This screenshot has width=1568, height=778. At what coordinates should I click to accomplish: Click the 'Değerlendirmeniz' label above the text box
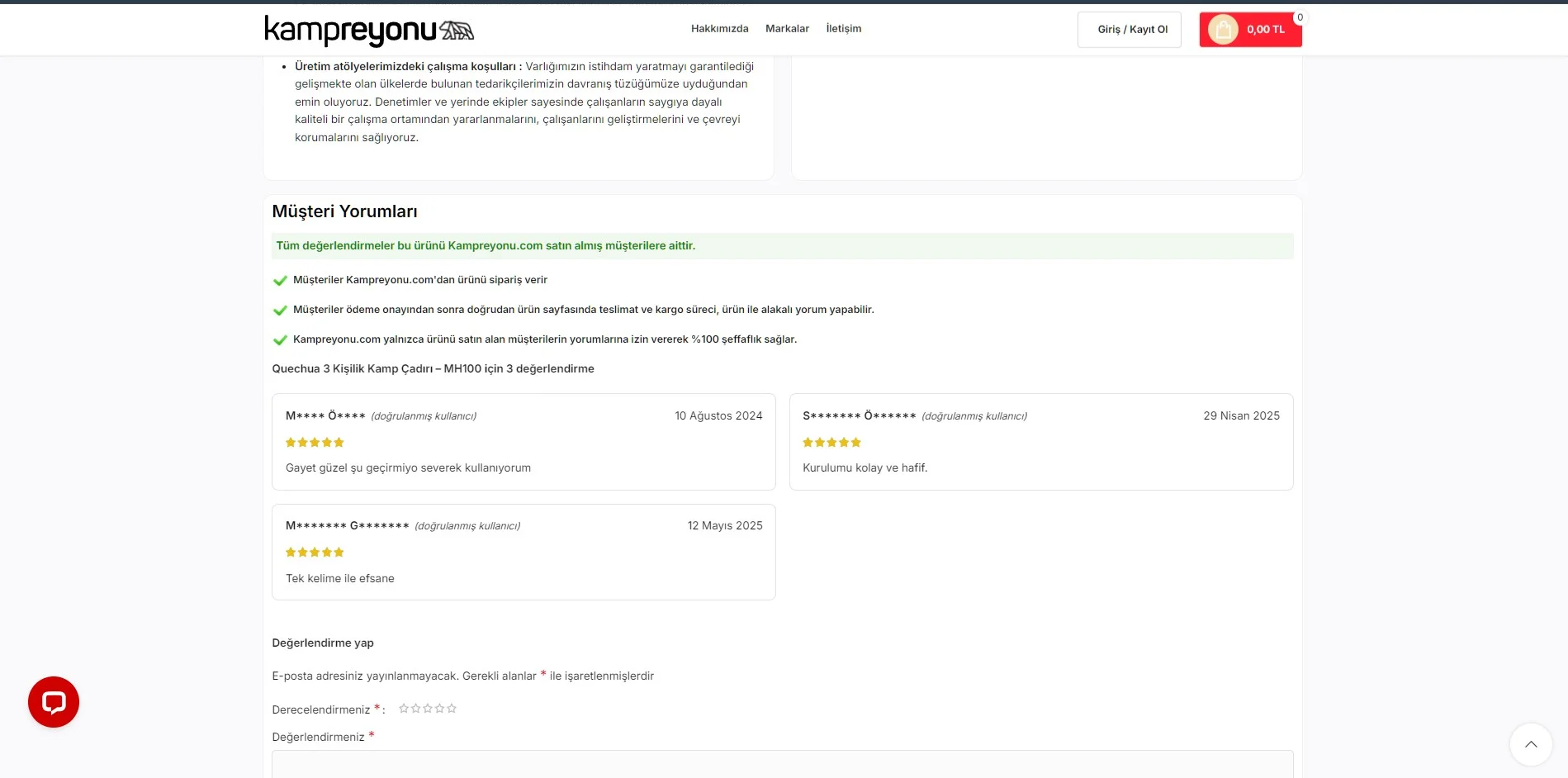tap(318, 738)
